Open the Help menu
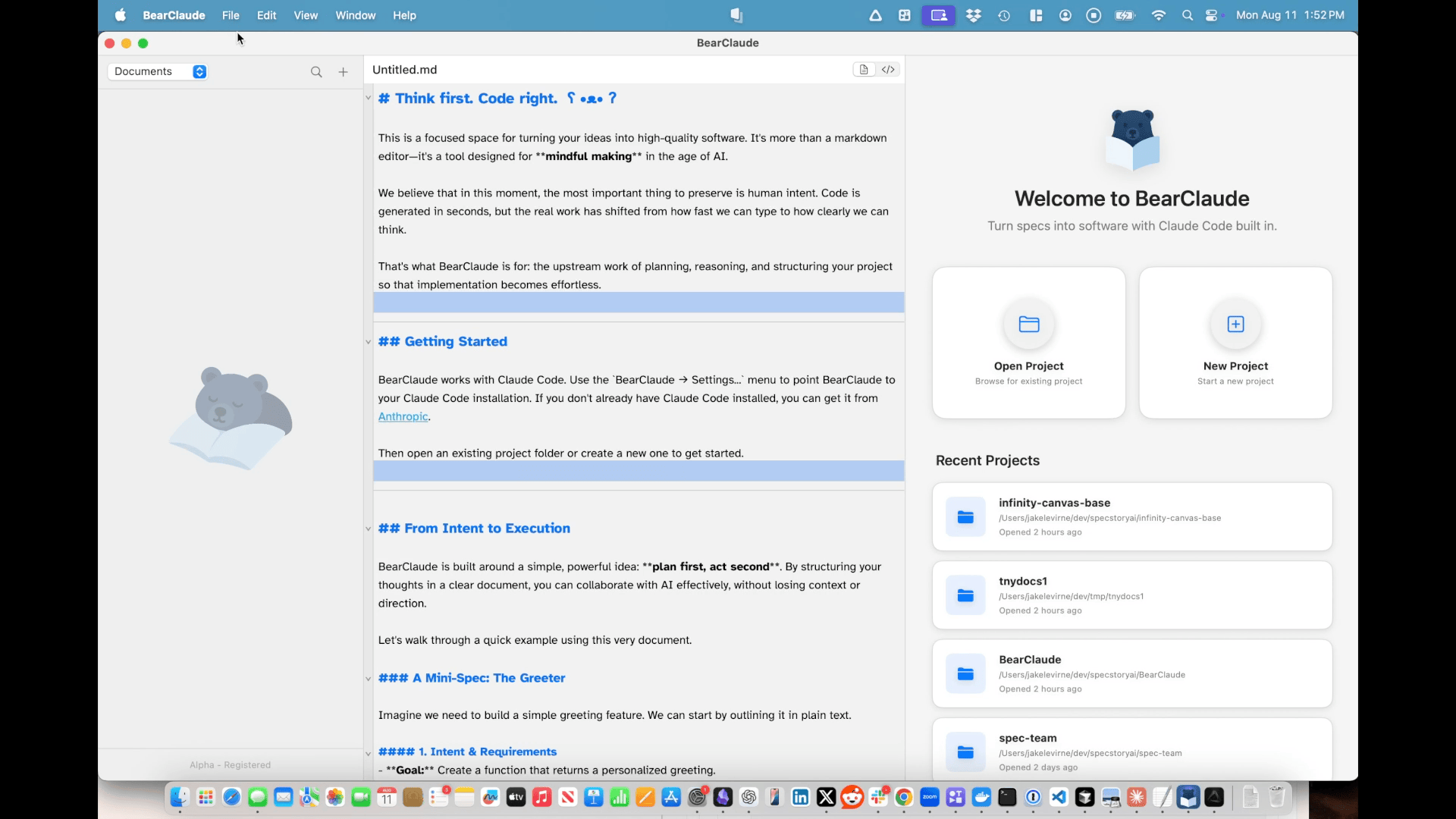This screenshot has width=1456, height=819. 404,15
